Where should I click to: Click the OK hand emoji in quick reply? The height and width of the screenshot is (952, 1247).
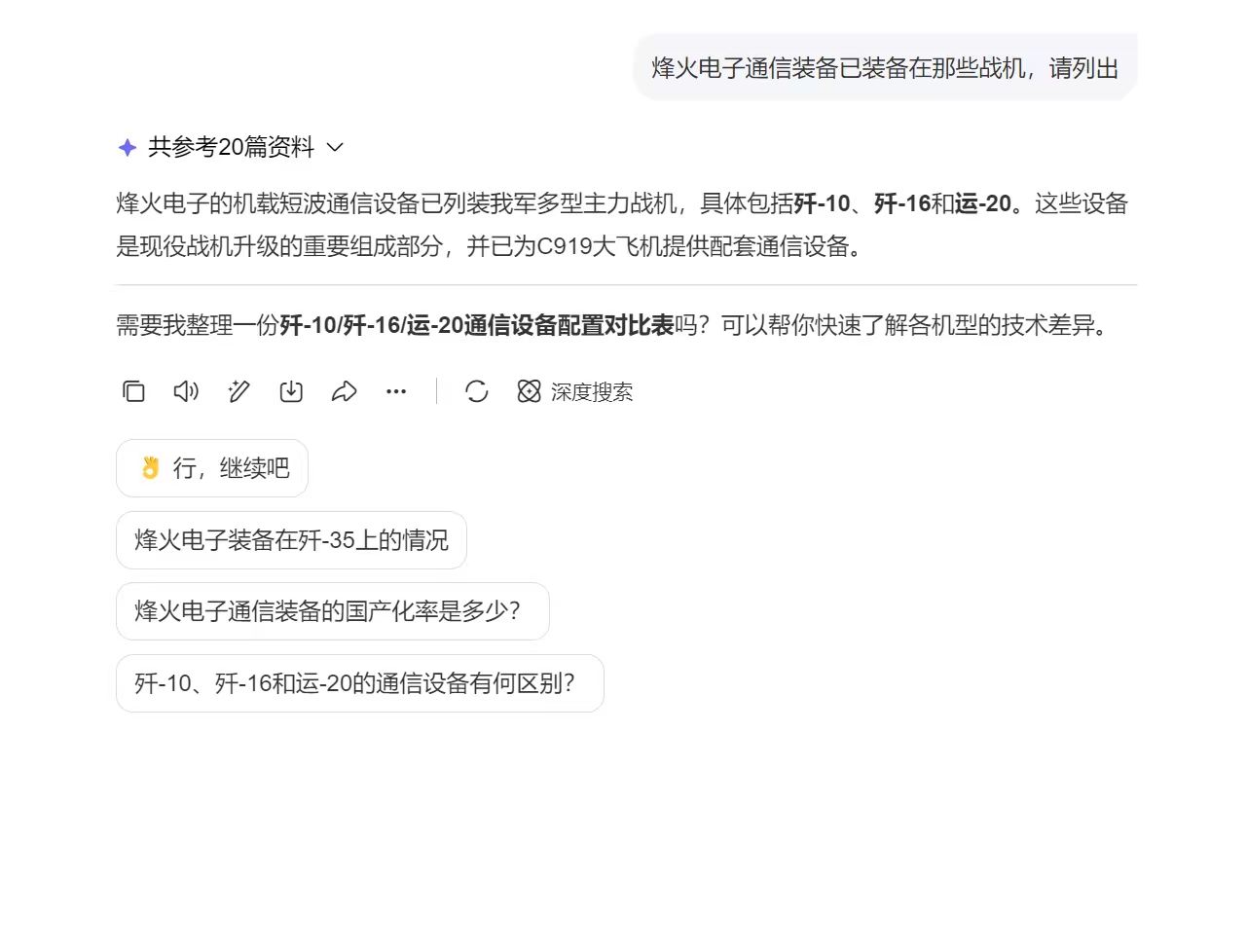click(x=150, y=468)
